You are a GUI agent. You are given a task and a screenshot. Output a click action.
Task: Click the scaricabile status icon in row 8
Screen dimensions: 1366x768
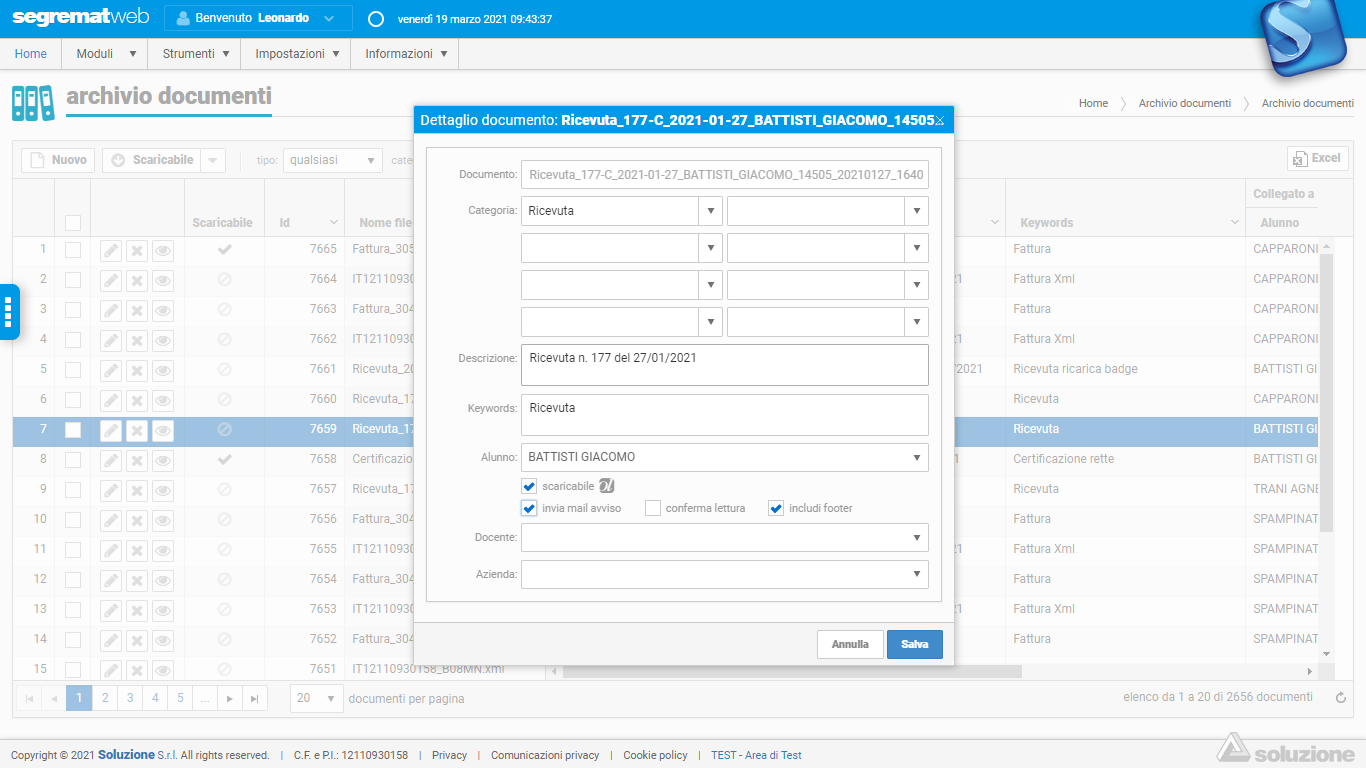[224, 459]
